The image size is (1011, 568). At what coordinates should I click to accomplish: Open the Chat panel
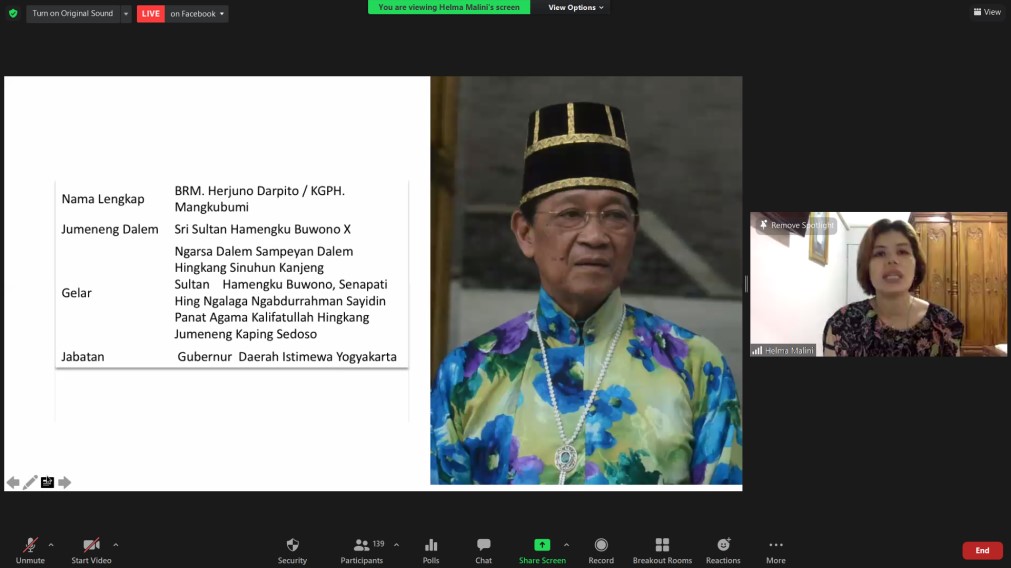click(483, 546)
